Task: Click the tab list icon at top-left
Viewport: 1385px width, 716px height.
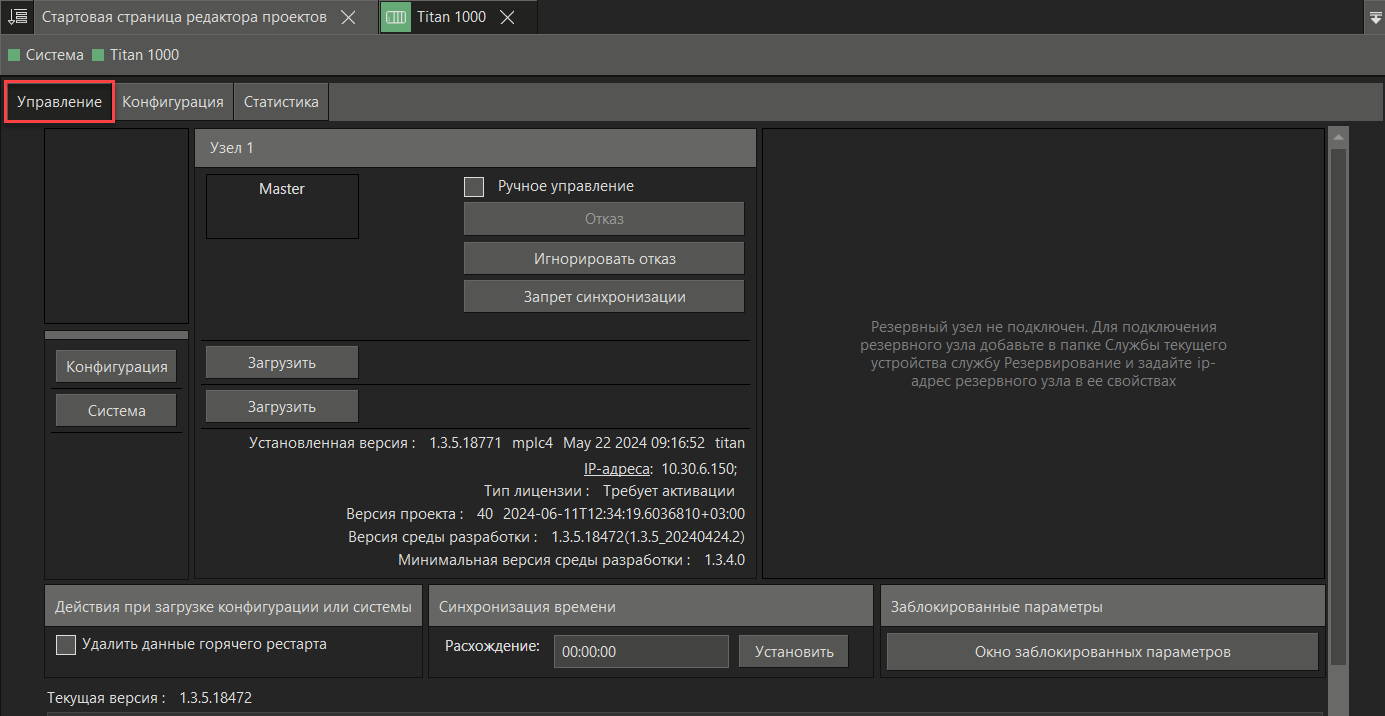Action: (x=17, y=17)
